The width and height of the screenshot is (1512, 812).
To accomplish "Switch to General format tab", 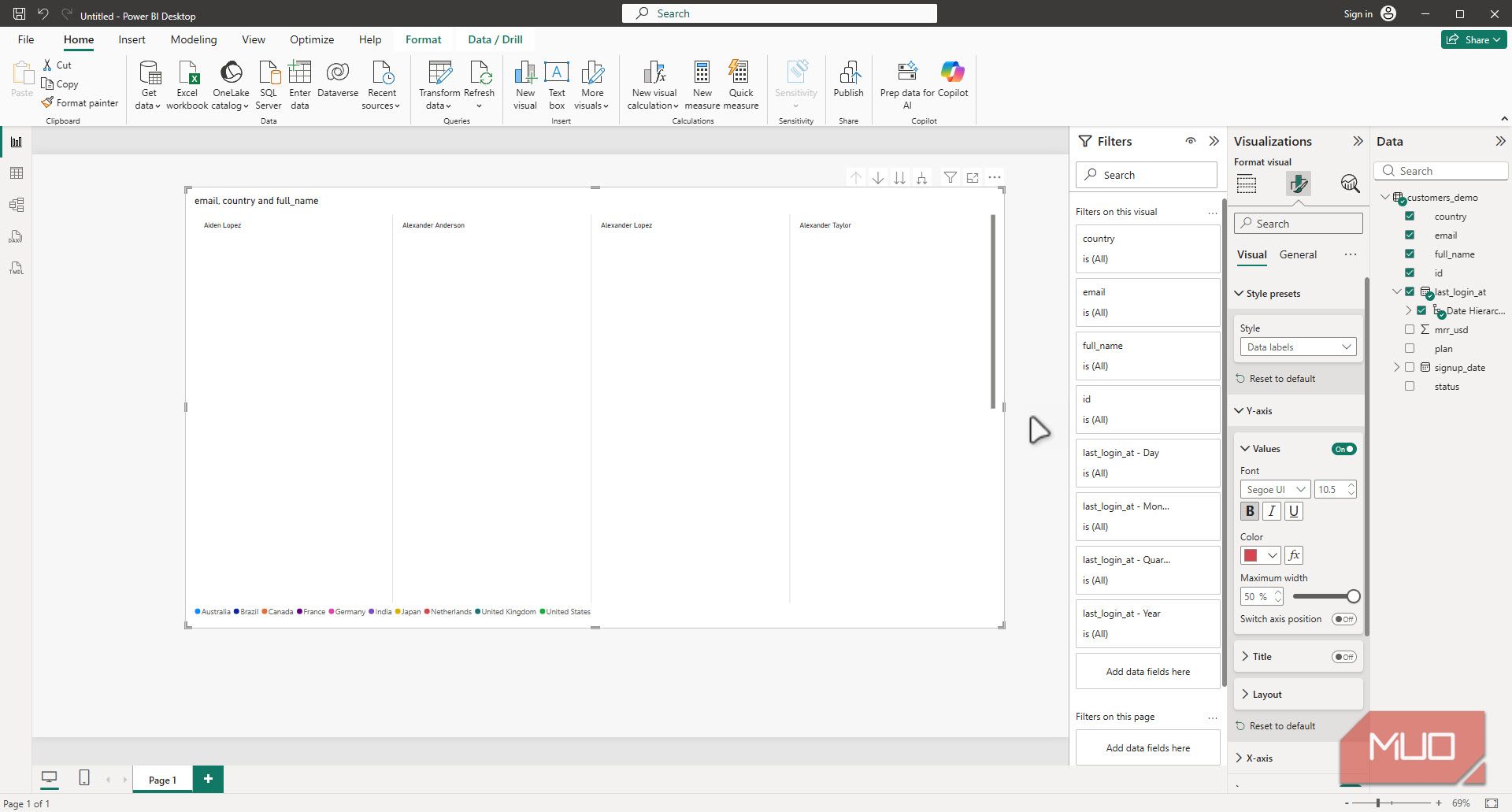I will [x=1298, y=254].
